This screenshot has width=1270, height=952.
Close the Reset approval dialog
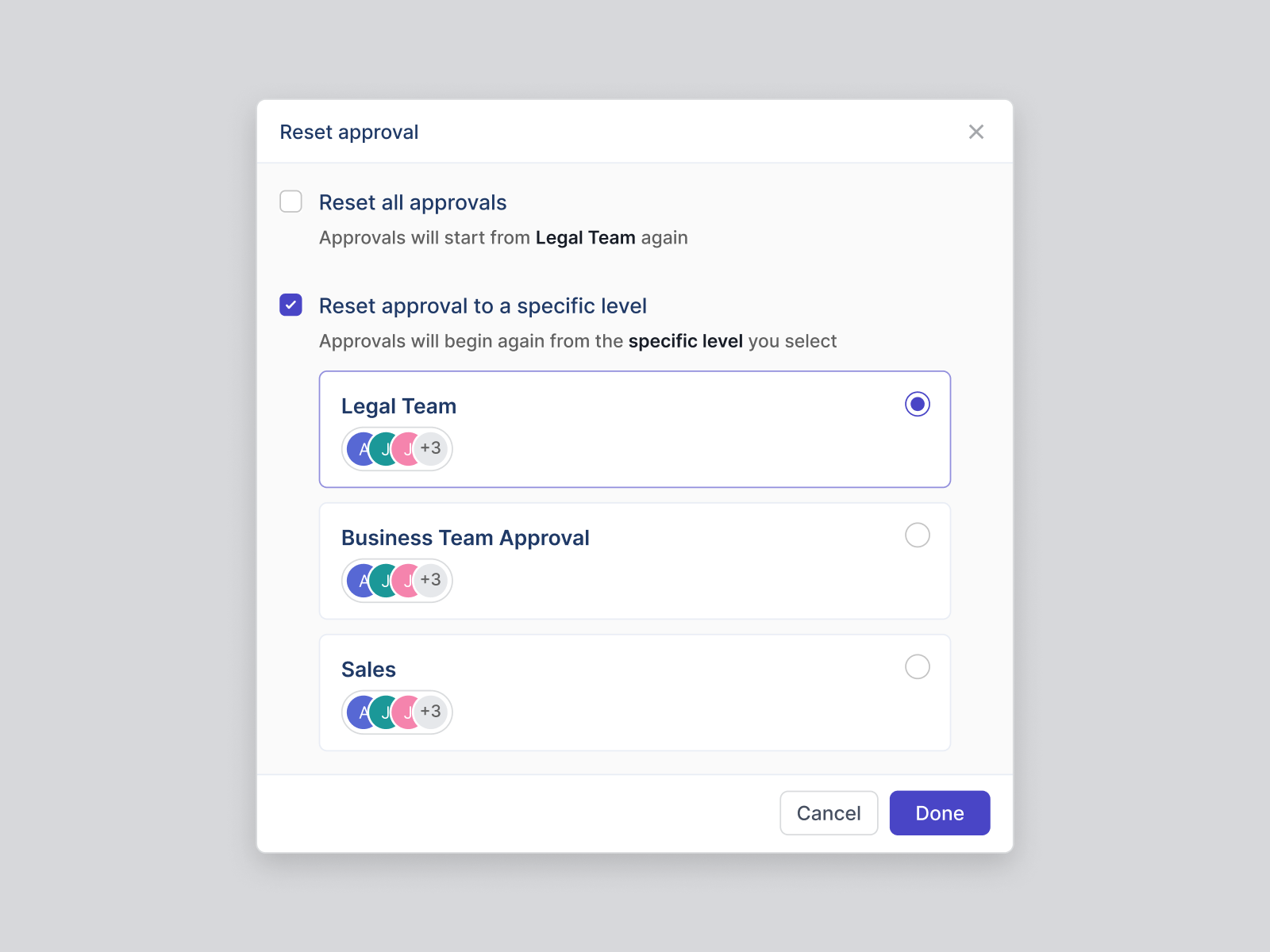(x=976, y=132)
